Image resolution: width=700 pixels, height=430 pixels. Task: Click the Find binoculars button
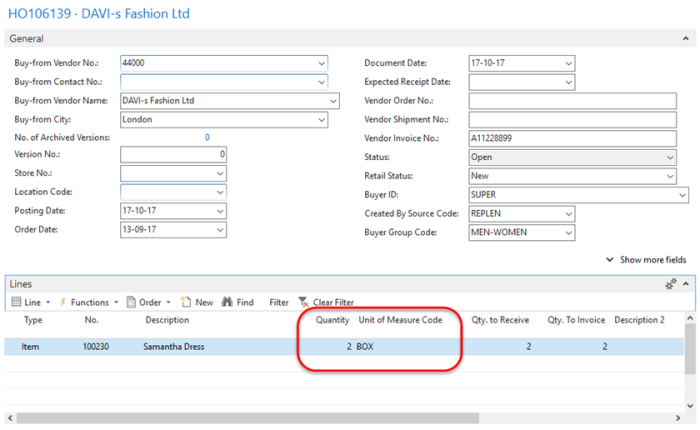pos(238,302)
